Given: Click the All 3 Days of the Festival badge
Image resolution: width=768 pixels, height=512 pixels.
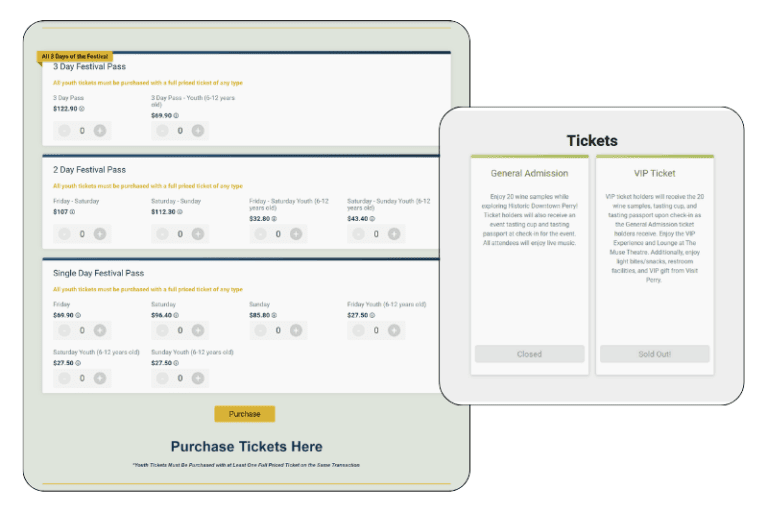Looking at the screenshot, I should pyautogui.click(x=76, y=56).
